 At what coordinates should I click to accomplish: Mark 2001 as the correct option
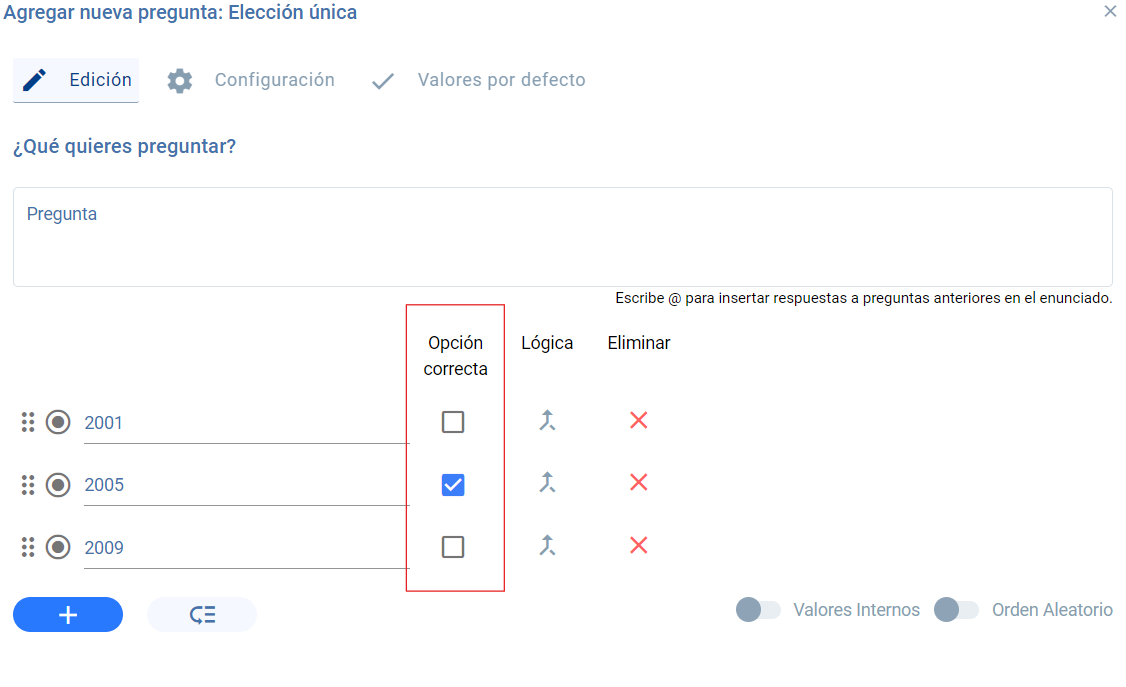pyautogui.click(x=452, y=422)
